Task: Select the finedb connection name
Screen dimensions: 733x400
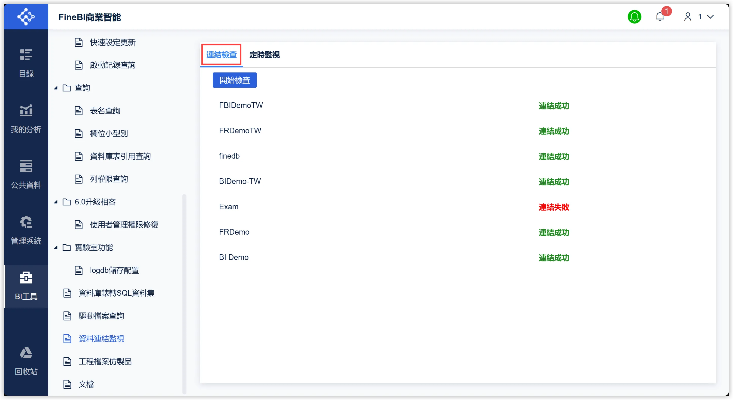Action: 230,156
